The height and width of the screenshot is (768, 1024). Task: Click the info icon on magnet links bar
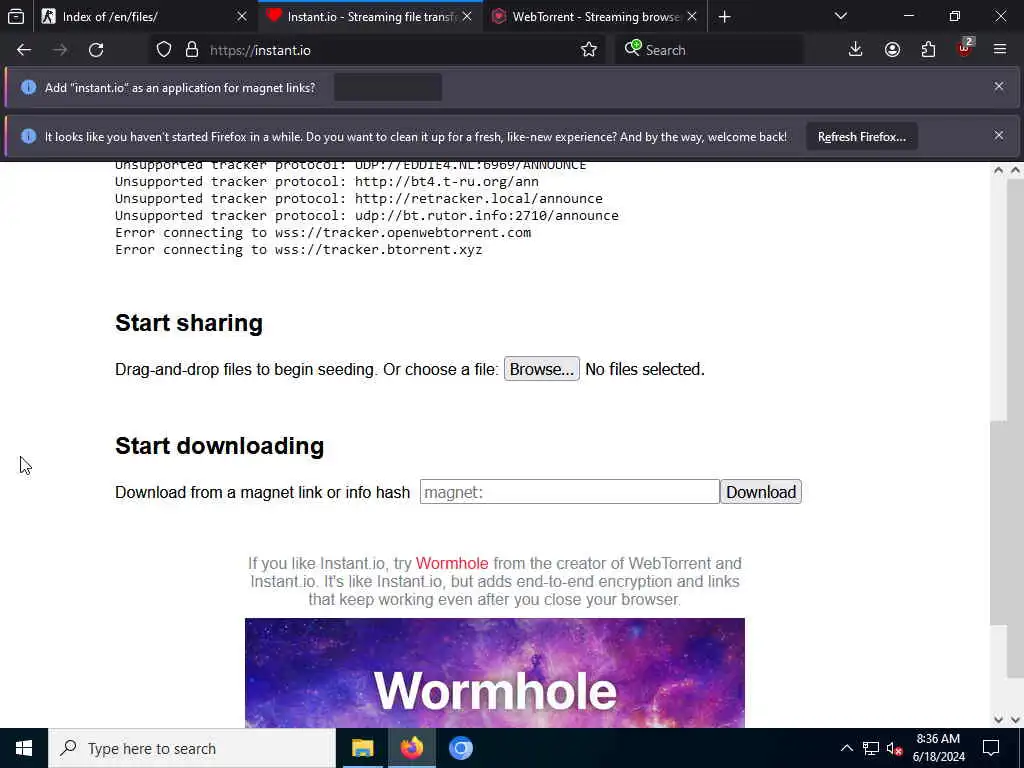[x=28, y=87]
